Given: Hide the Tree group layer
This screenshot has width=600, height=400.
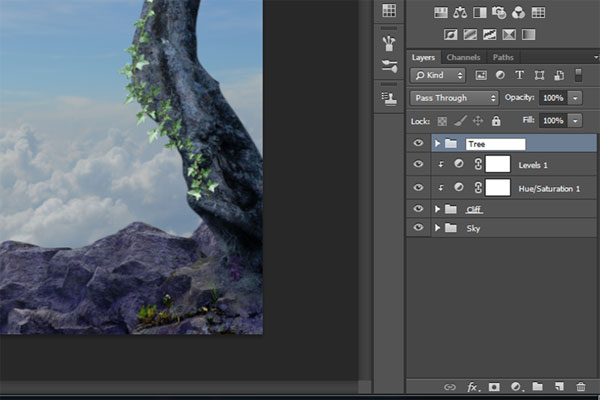Looking at the screenshot, I should (x=418, y=144).
